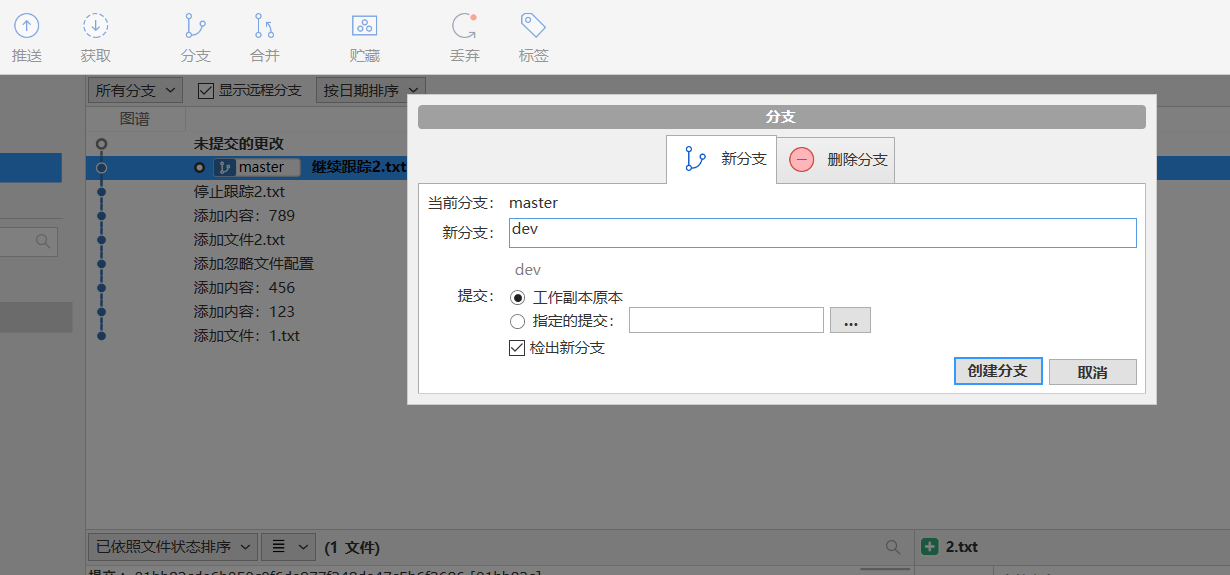Viewport: 1230px width, 575px height.
Task: Click the search magnifier in the file list
Action: tap(893, 547)
